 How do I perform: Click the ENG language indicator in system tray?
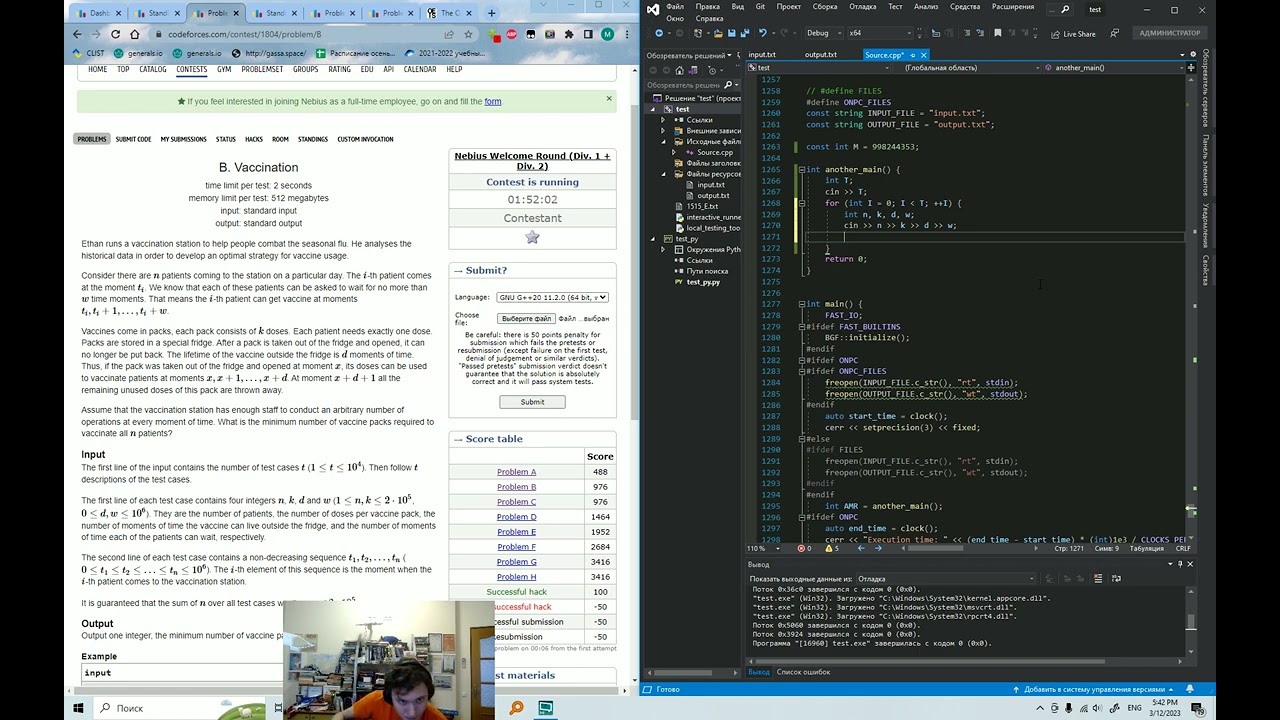pos(1135,708)
